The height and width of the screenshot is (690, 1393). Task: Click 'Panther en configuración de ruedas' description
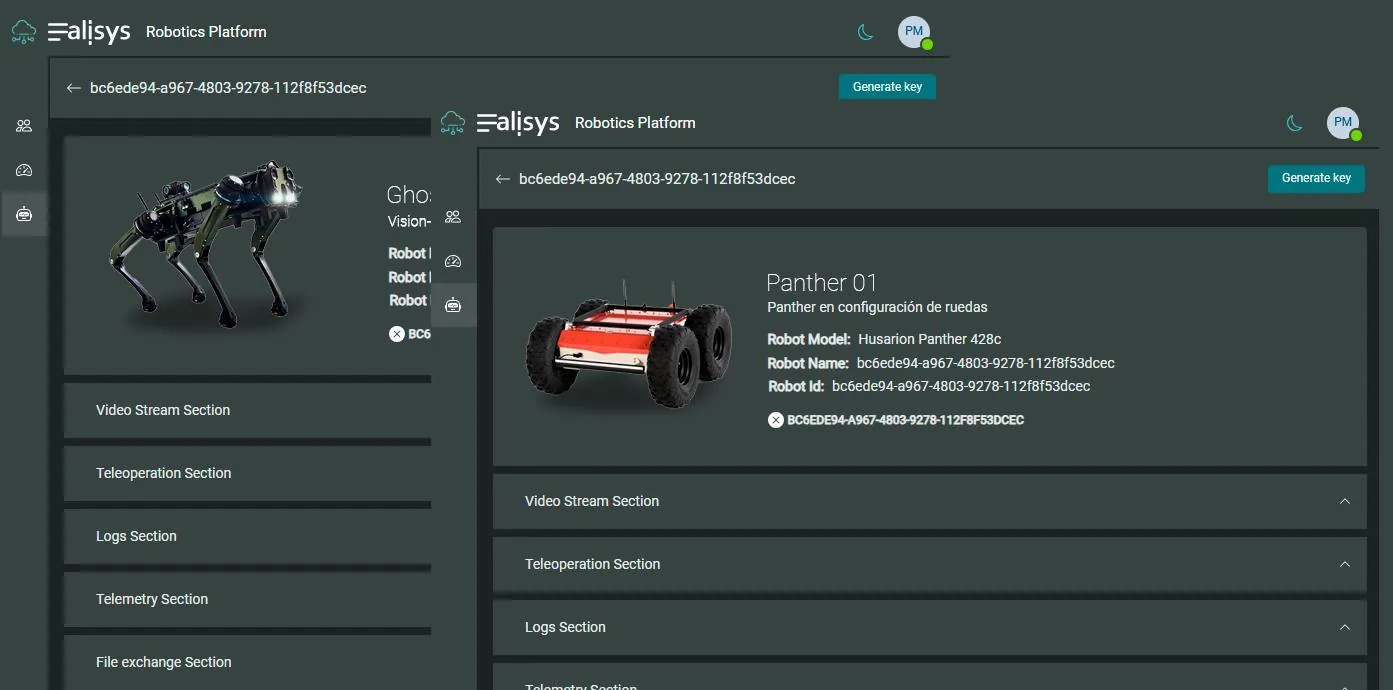coord(877,307)
